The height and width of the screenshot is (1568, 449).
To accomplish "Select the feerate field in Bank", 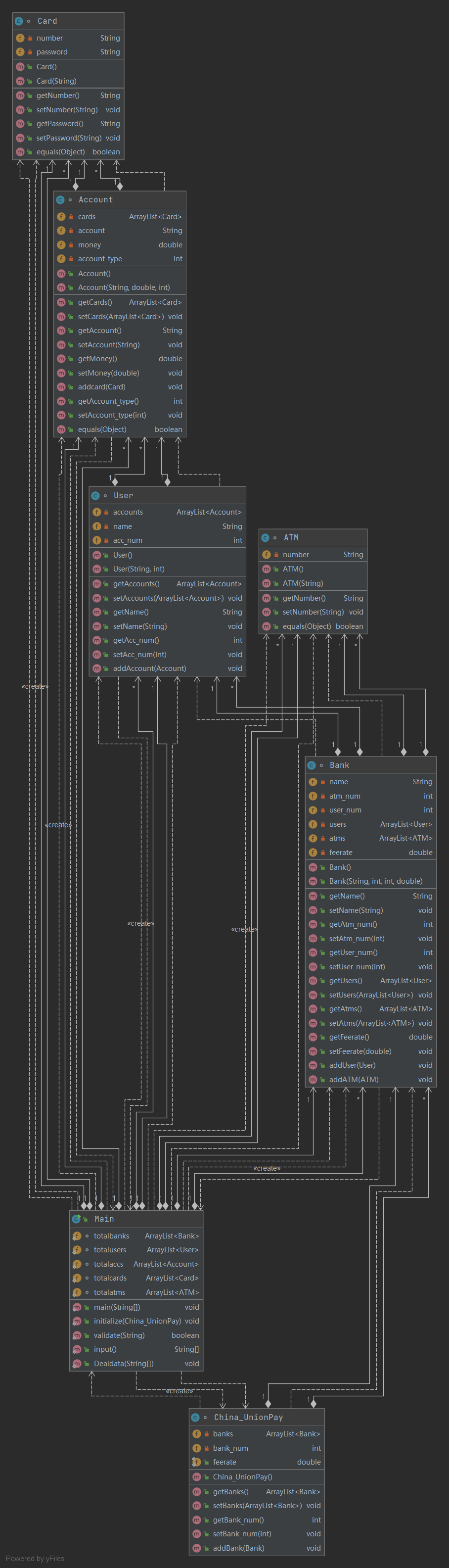I will tap(341, 852).
